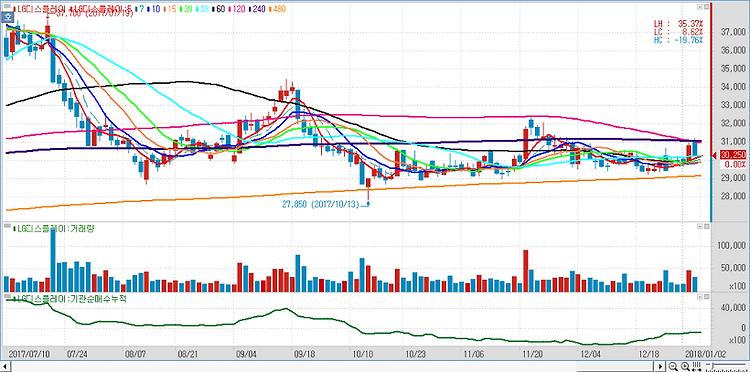Close the 기관순매수누적 panel
The width and height of the screenshot is (750, 372).
706,297
